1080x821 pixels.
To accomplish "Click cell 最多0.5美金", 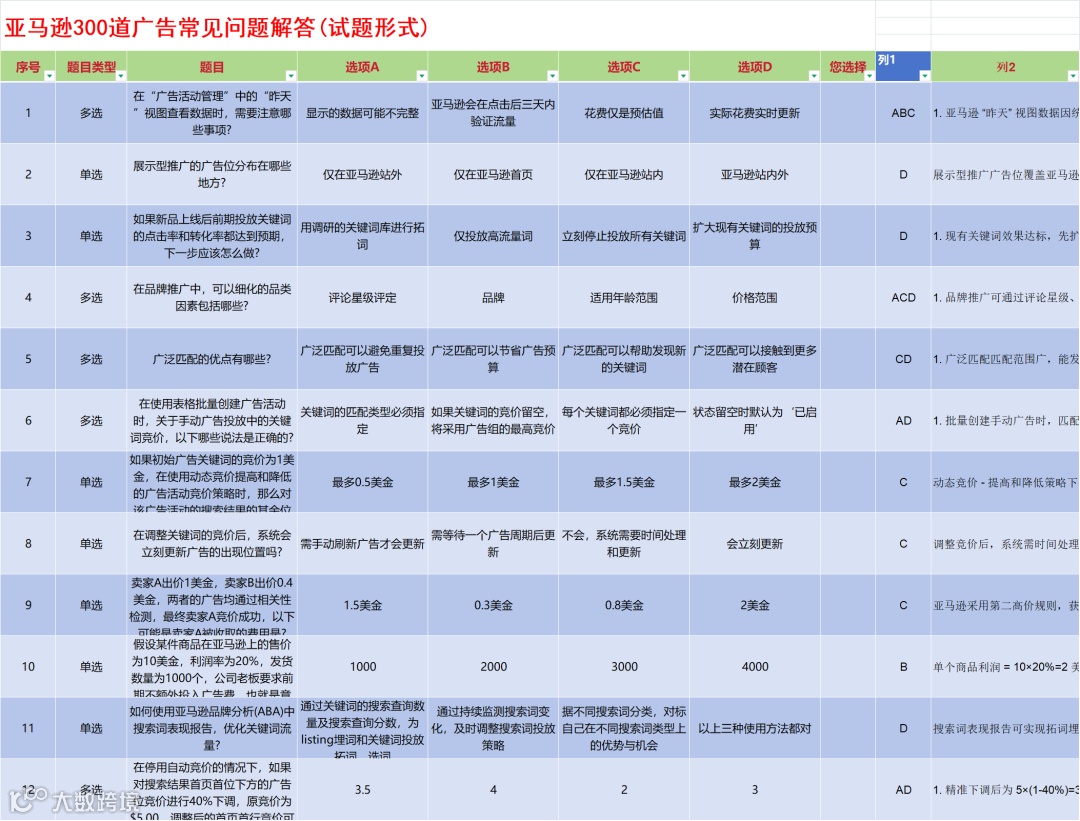I will (362, 482).
